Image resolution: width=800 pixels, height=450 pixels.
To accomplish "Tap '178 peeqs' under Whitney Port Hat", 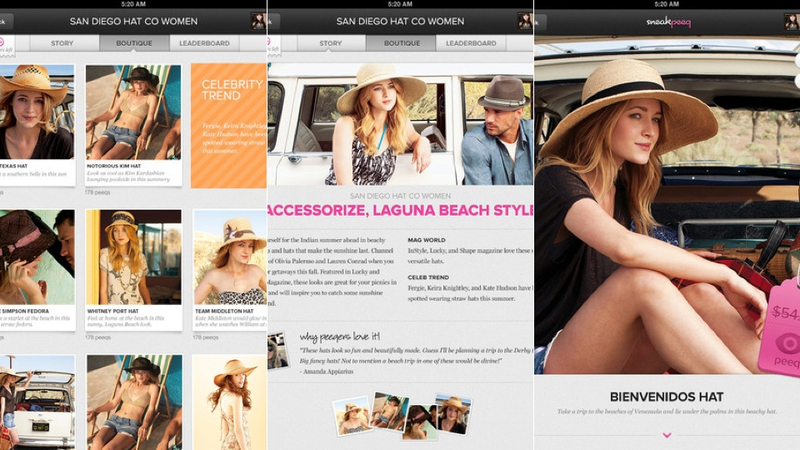I will pos(97,337).
